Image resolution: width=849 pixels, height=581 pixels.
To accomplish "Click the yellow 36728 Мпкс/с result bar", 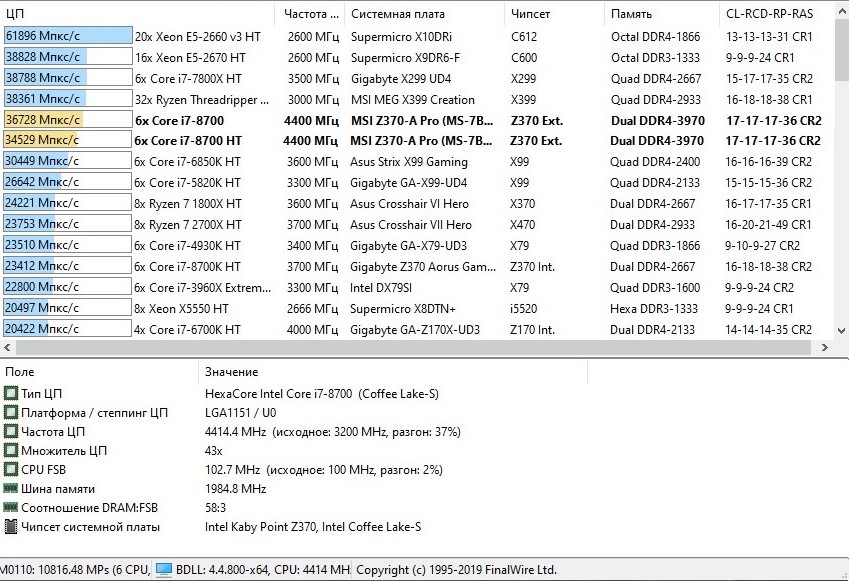I will point(68,120).
